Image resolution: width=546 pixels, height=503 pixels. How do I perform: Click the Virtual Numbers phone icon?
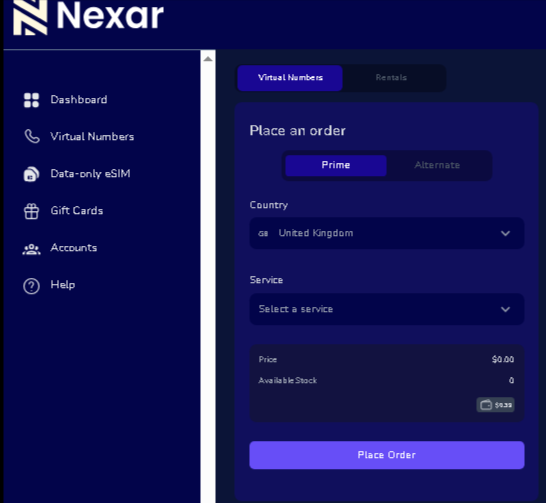click(x=32, y=136)
